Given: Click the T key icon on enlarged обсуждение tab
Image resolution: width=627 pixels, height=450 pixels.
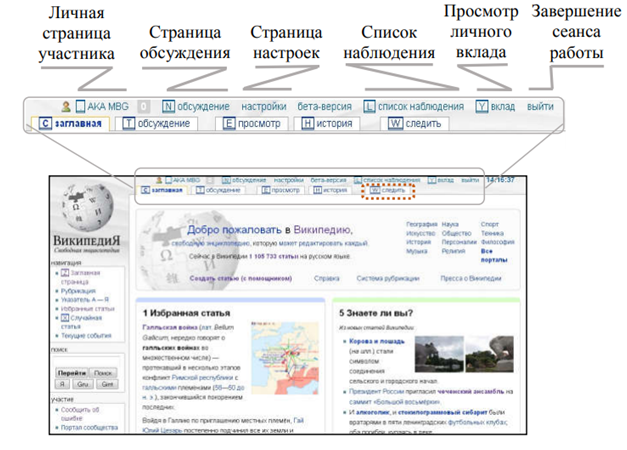Looking at the screenshot, I should pyautogui.click(x=129, y=123).
